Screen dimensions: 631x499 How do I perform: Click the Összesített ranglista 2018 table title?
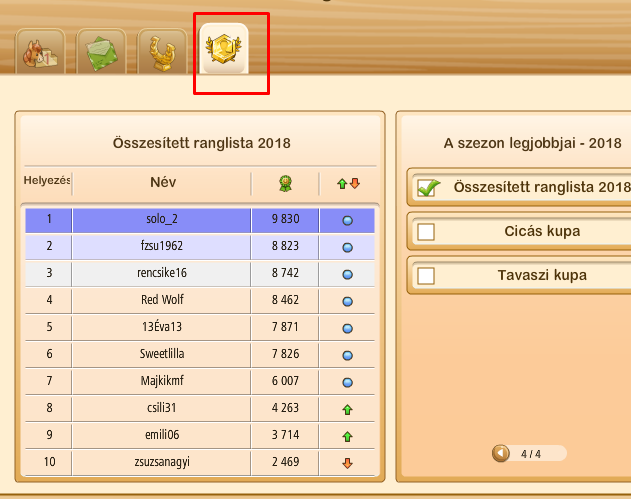201,143
